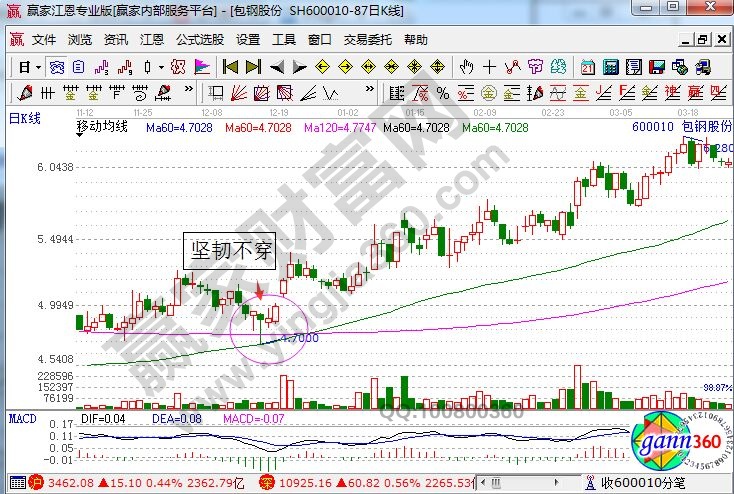This screenshot has width=734, height=494.
Task: Click the 坚韧不穿 annotation box
Action: pos(227,252)
